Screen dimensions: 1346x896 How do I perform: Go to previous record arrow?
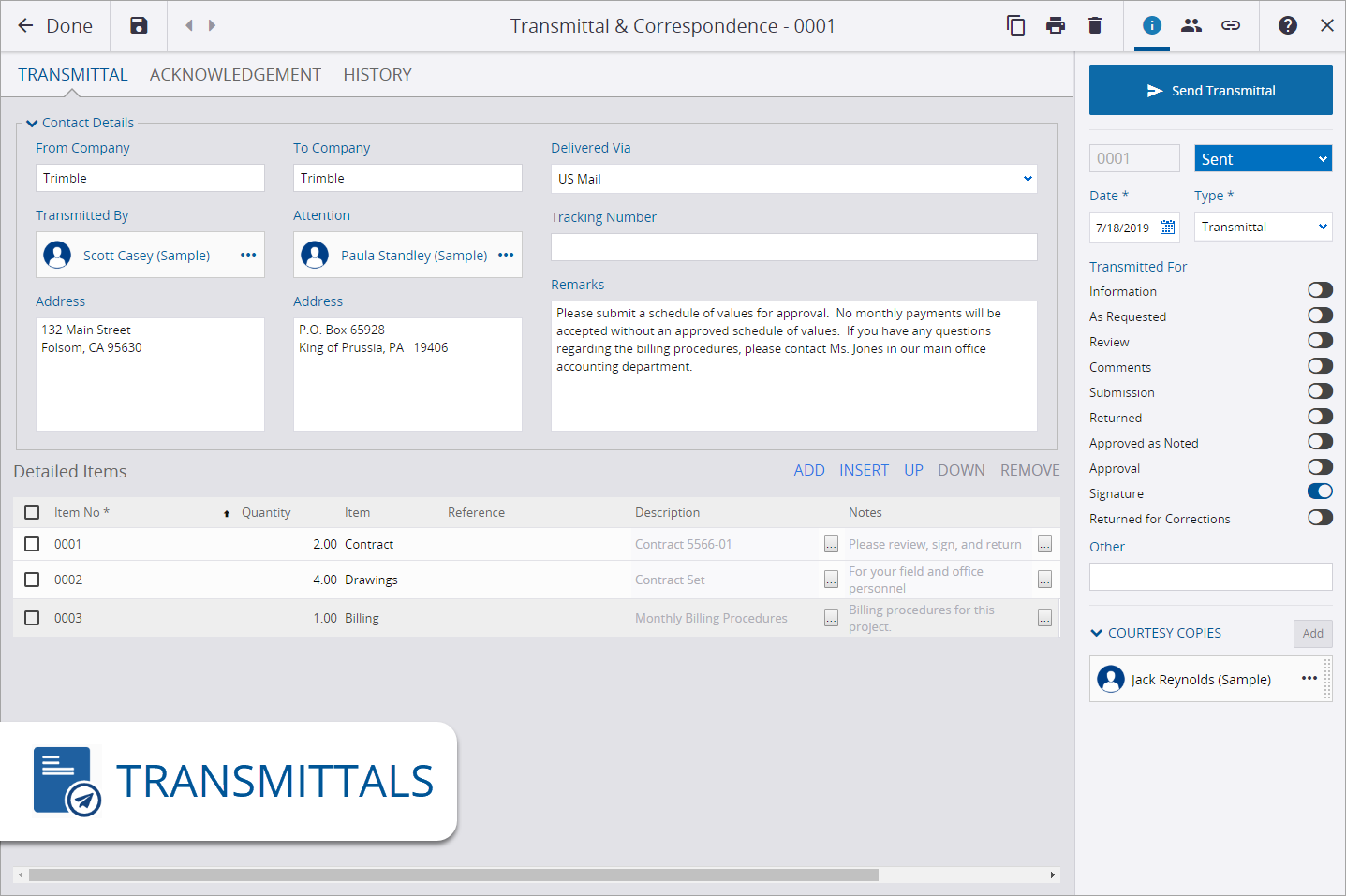click(x=189, y=25)
